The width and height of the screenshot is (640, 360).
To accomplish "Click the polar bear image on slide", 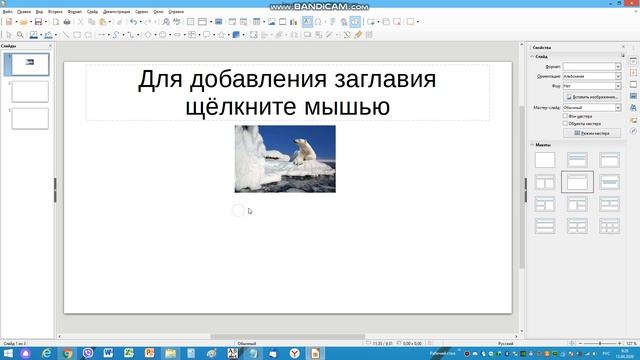I will pyautogui.click(x=285, y=159).
